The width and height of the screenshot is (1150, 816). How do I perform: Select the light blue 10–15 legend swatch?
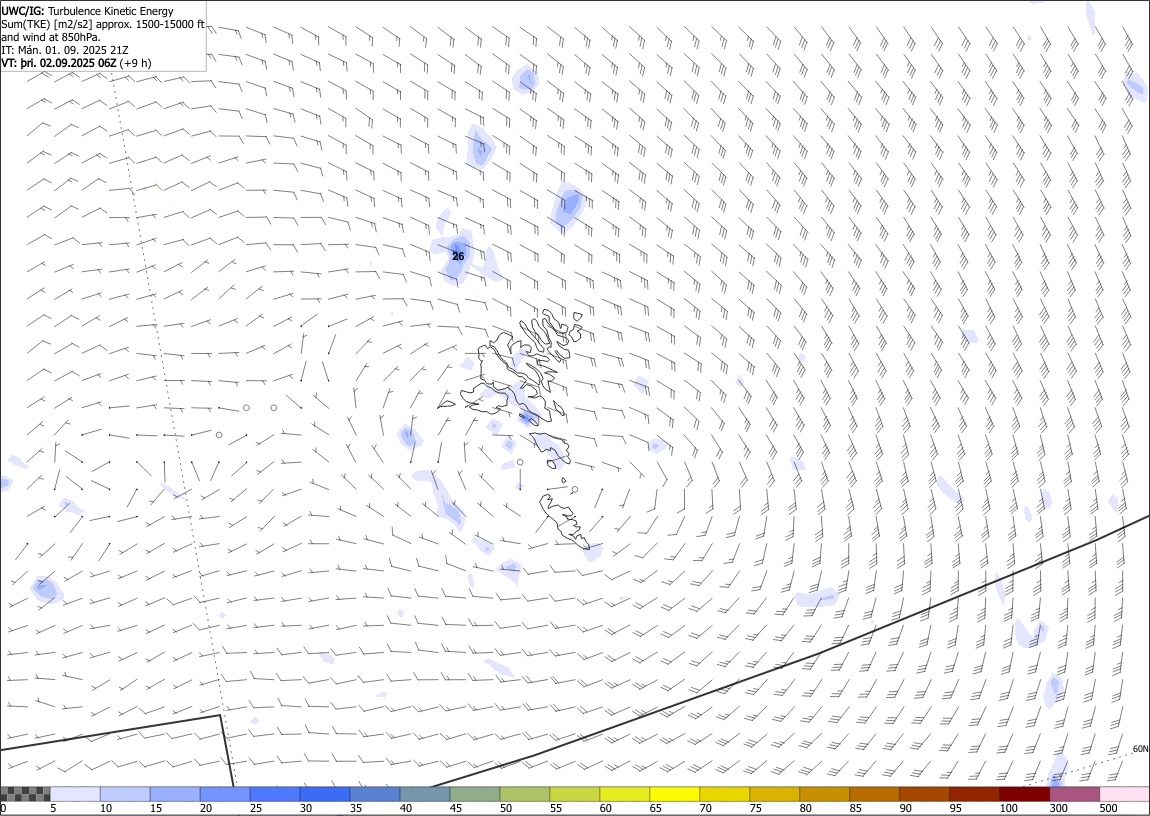coord(125,794)
